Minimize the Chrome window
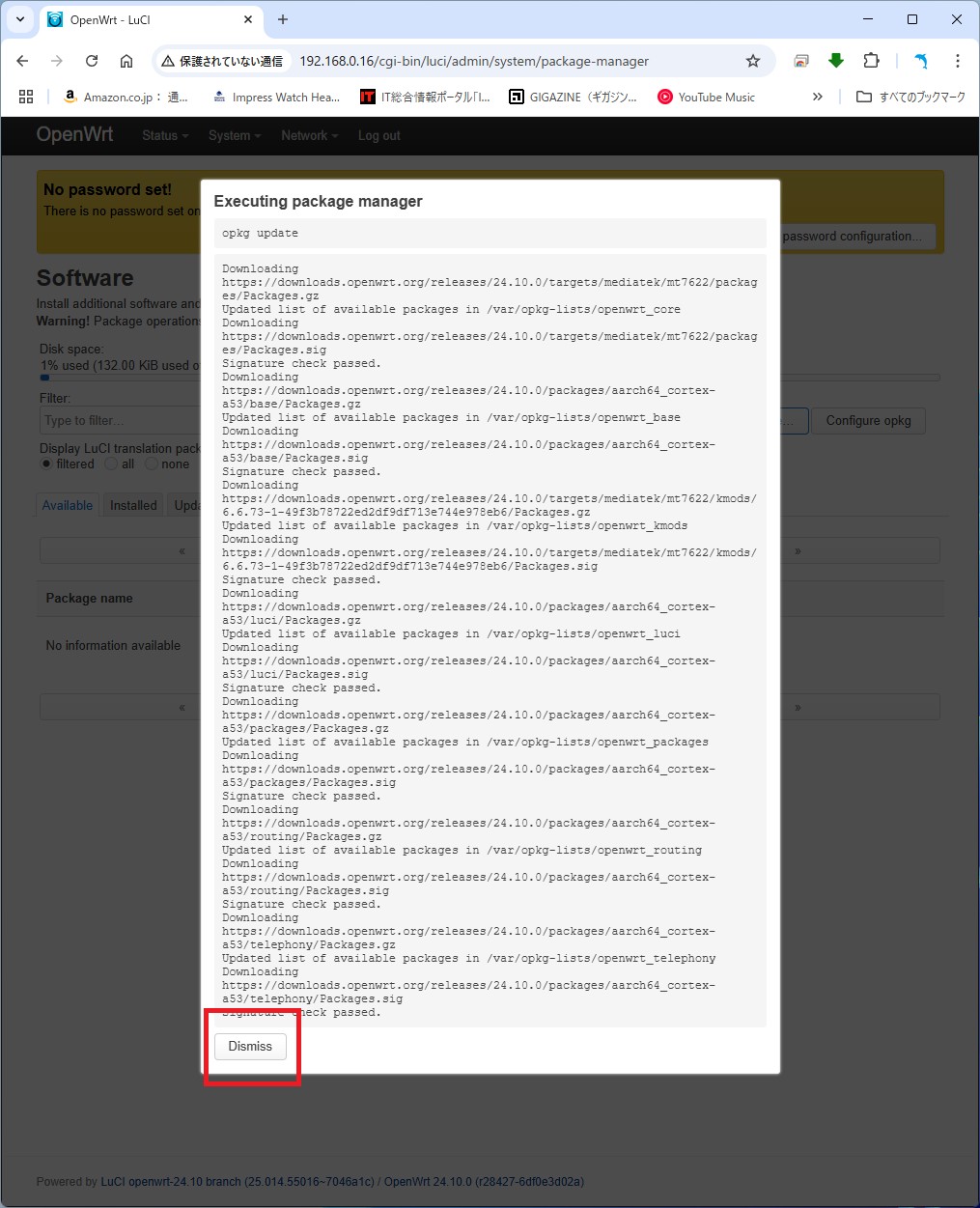Screen dimensions: 980x1208 point(868,19)
